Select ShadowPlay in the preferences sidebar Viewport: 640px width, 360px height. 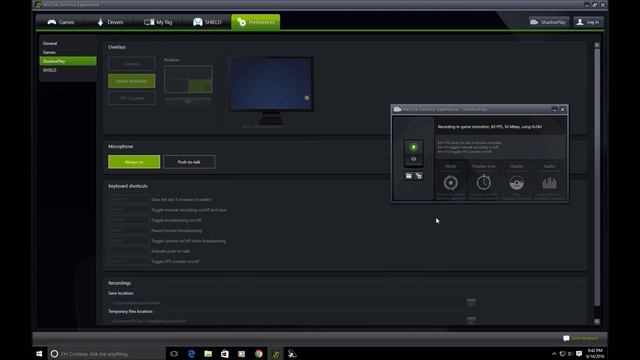tap(68, 61)
